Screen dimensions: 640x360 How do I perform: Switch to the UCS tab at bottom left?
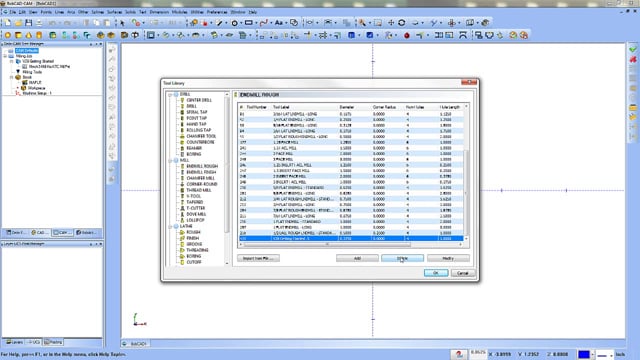coord(33,342)
